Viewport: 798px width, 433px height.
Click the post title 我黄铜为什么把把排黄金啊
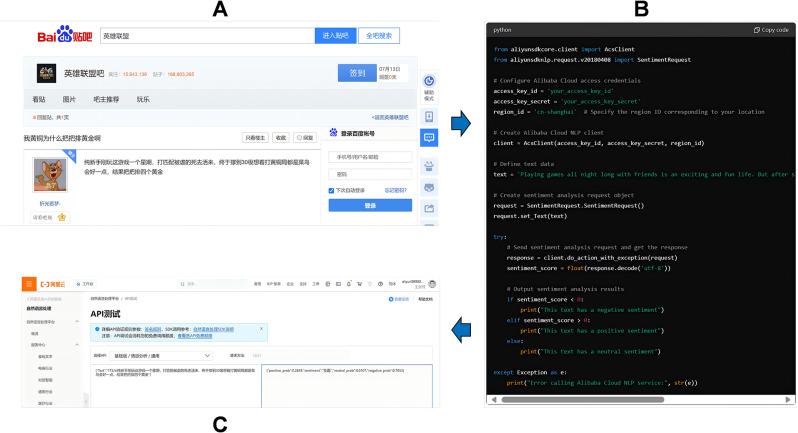tap(62, 138)
